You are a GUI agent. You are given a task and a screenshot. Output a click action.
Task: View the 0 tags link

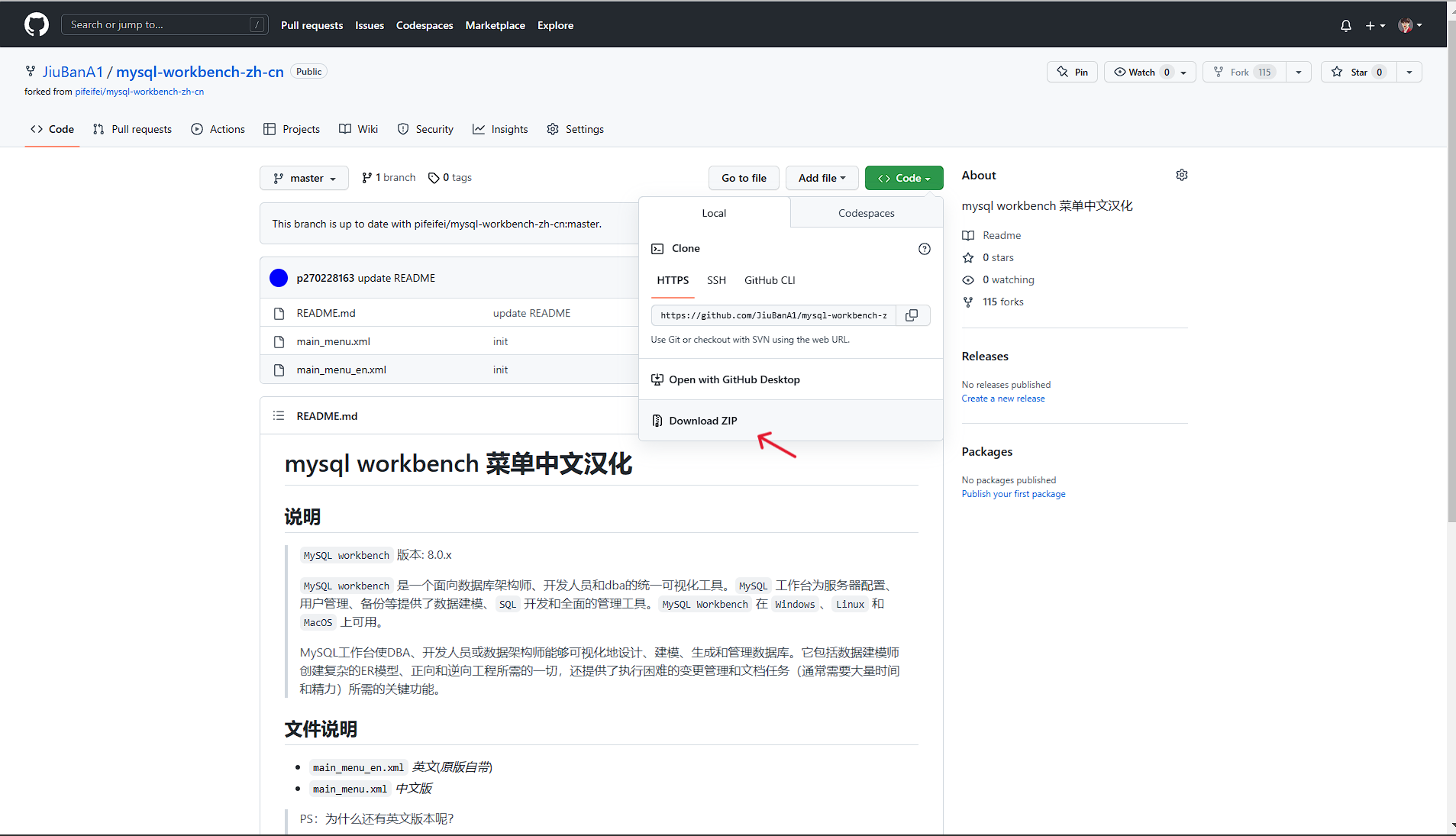click(x=450, y=178)
